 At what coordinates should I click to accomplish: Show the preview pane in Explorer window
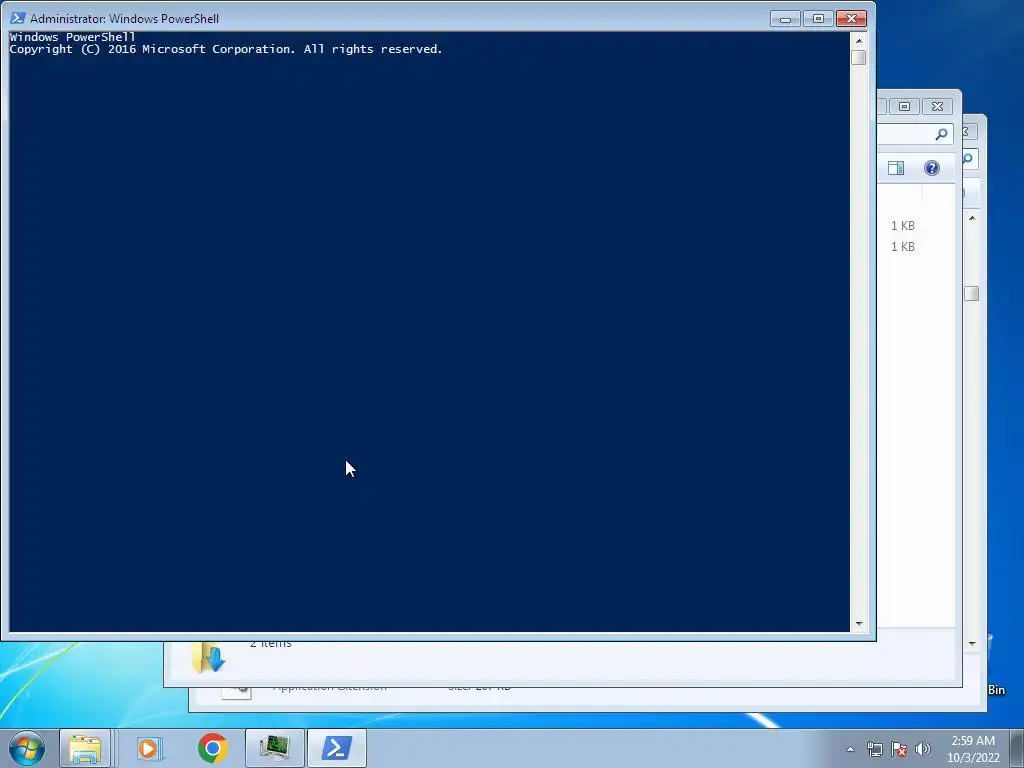(896, 168)
